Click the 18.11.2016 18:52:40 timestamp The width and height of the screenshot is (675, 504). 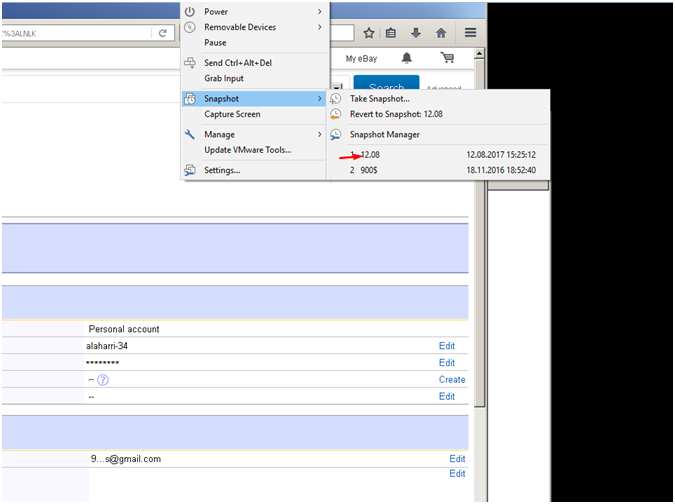coord(501,170)
